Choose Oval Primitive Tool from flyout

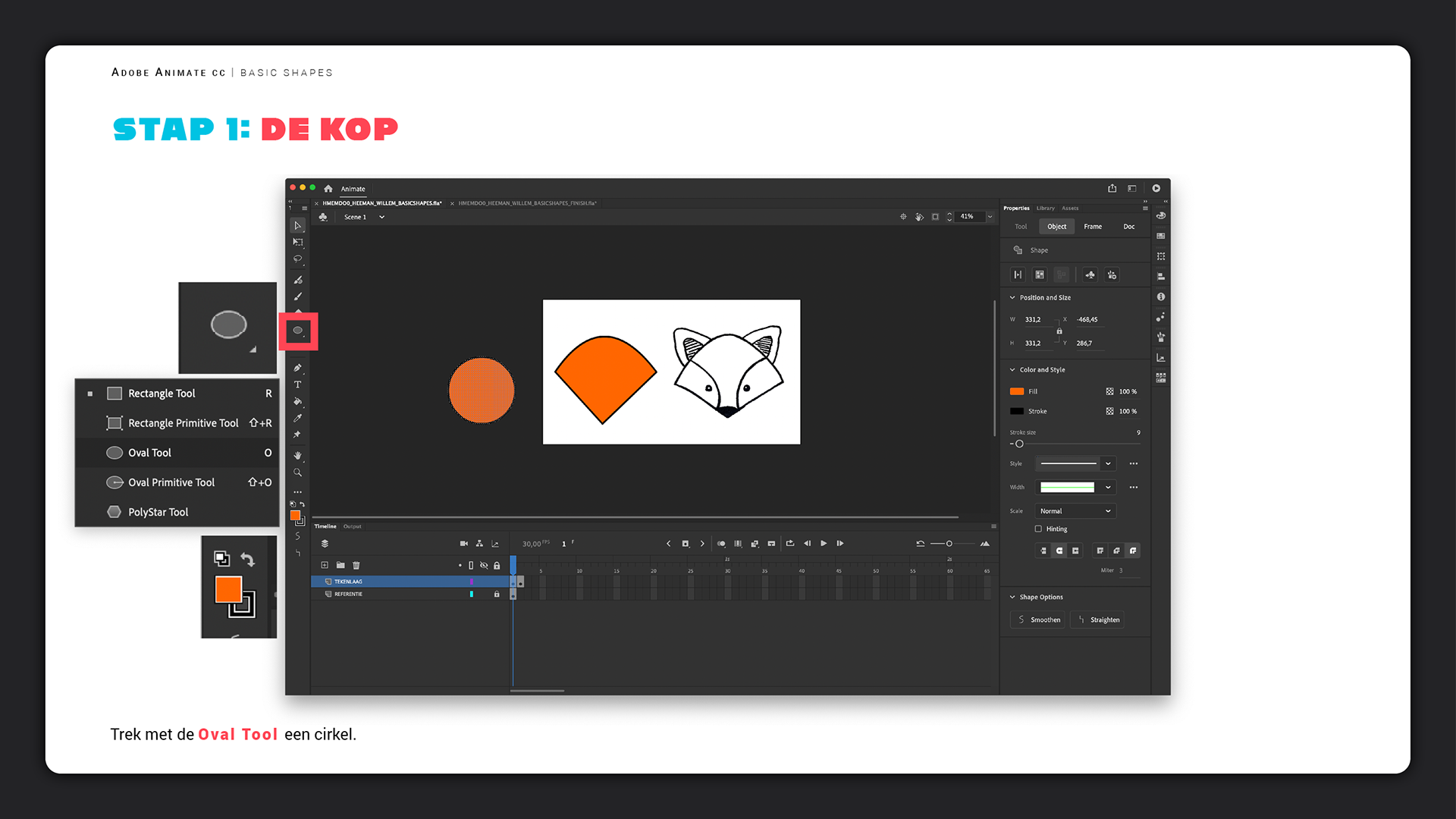click(171, 482)
